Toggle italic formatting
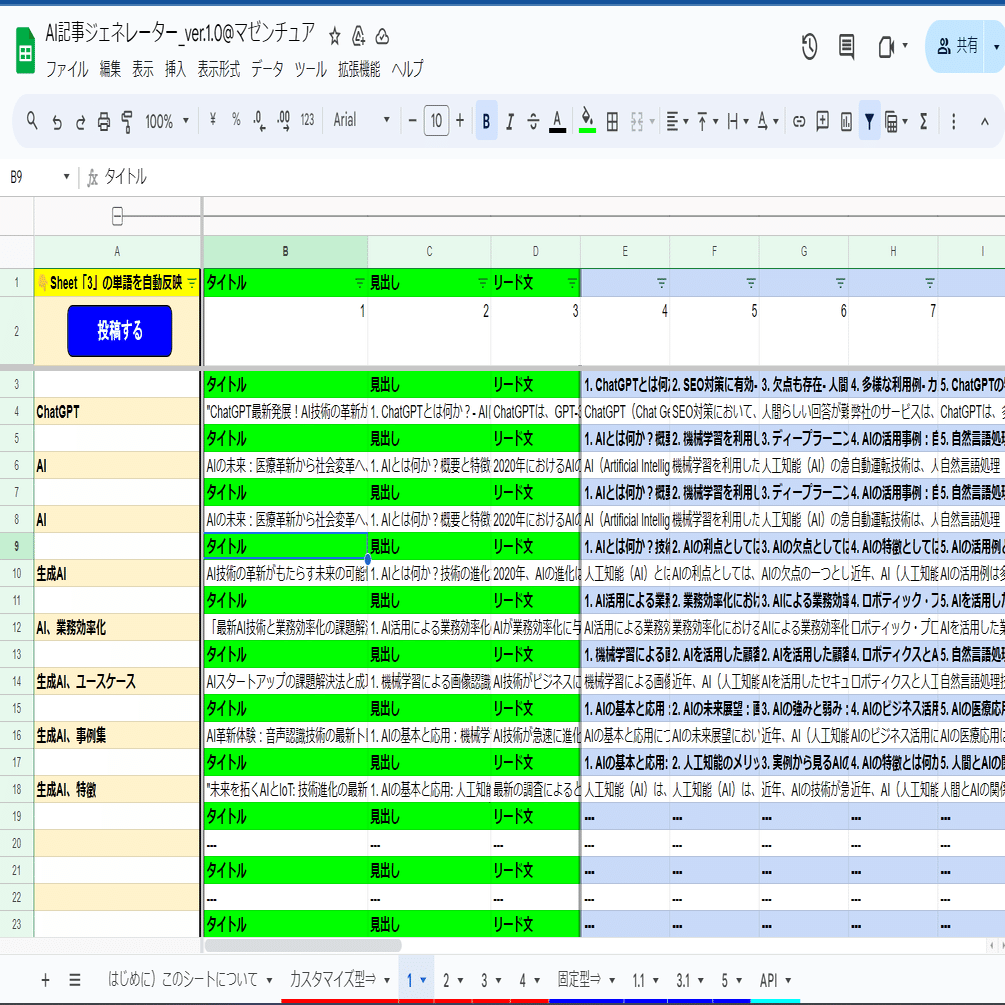The width and height of the screenshot is (1005, 1005). point(510,121)
